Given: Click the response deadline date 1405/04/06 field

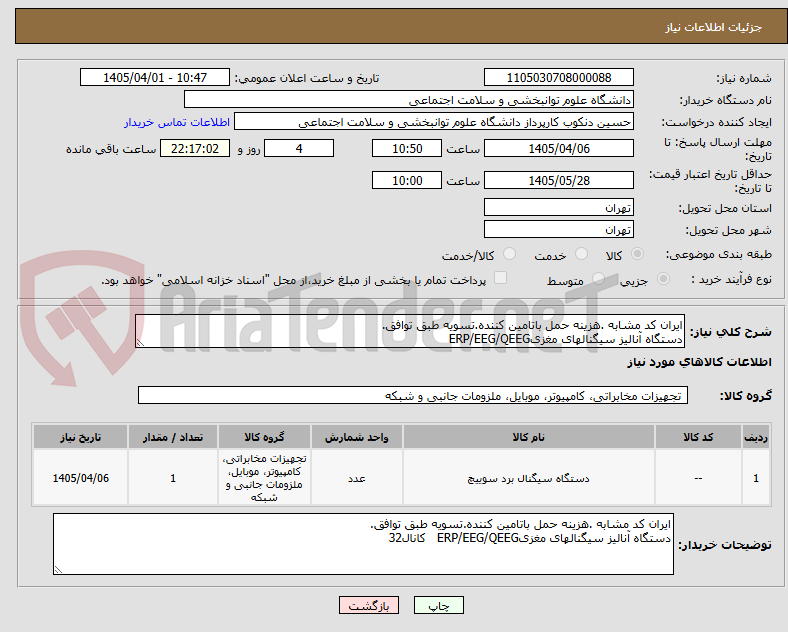Looking at the screenshot, I should click(x=559, y=148).
